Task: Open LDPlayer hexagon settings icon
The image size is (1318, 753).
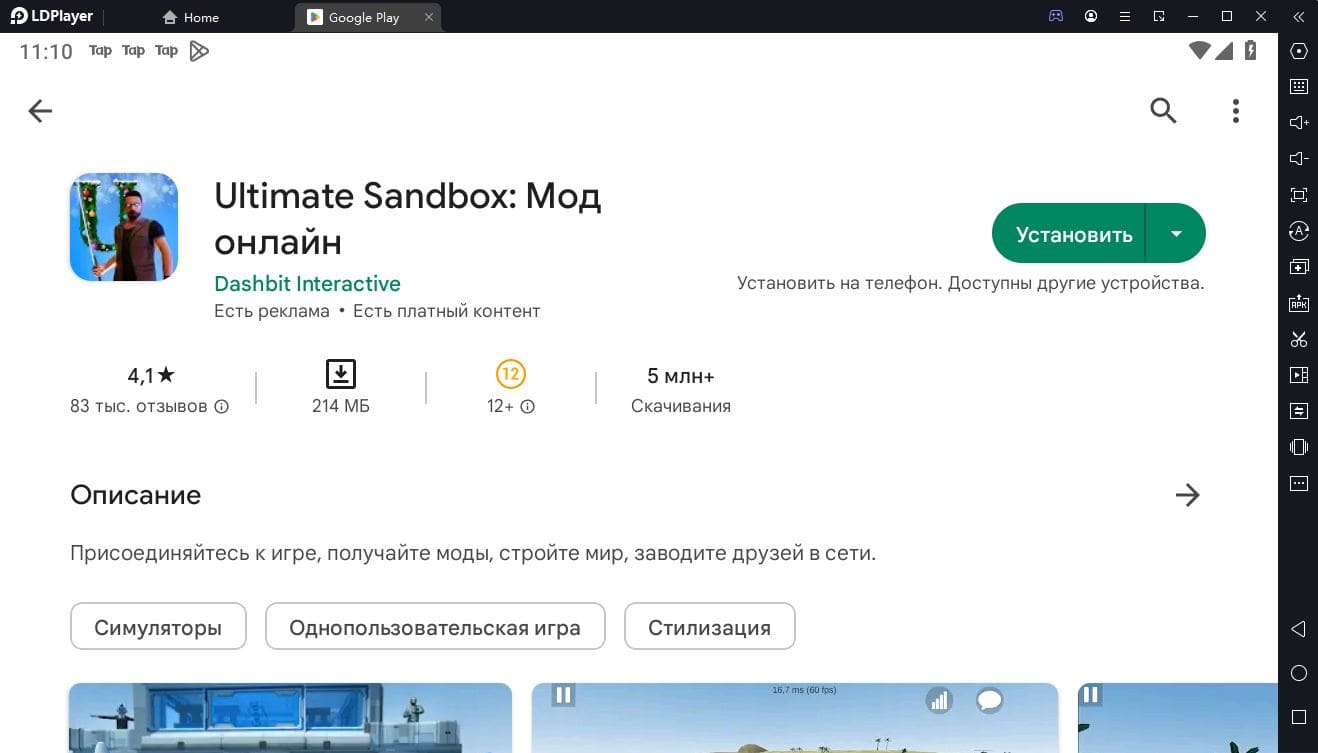Action: [x=1299, y=51]
